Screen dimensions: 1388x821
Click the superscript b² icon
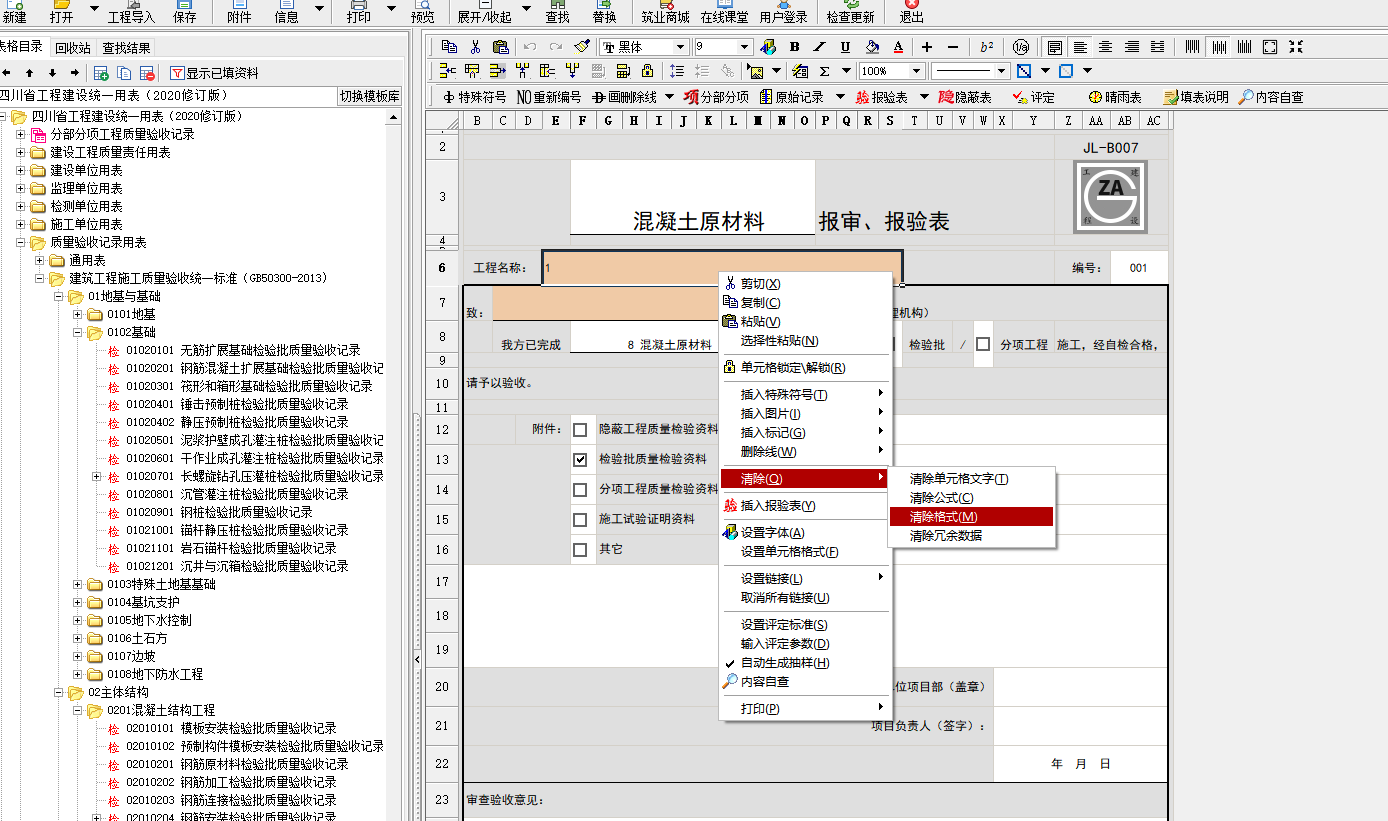point(987,47)
